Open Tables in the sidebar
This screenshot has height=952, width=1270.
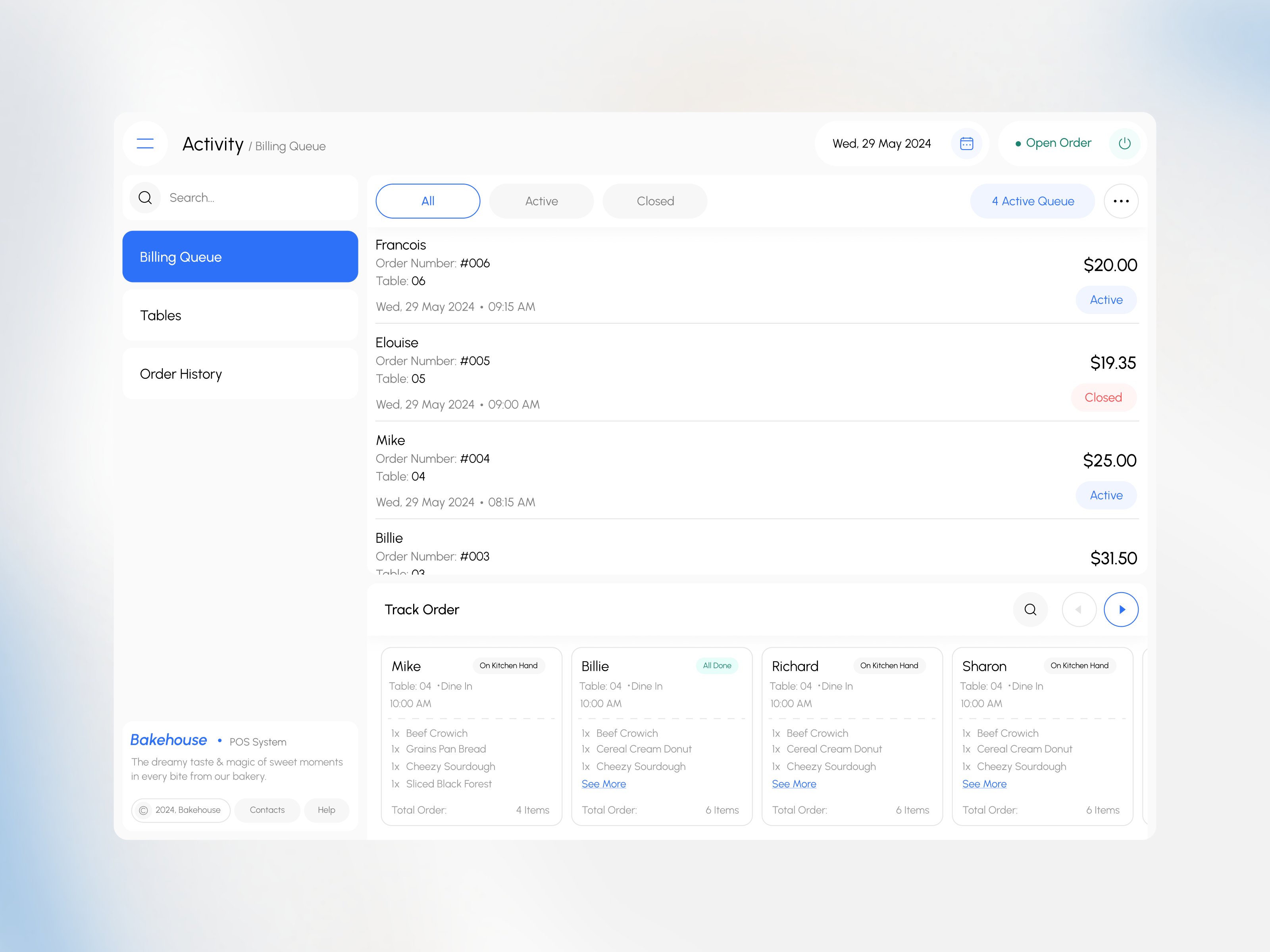click(x=240, y=316)
